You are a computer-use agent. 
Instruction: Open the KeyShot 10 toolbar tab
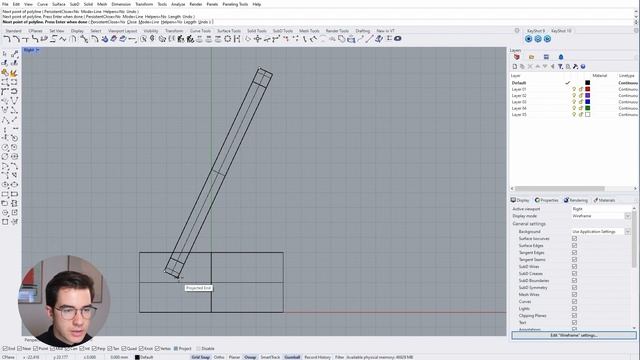click(561, 31)
